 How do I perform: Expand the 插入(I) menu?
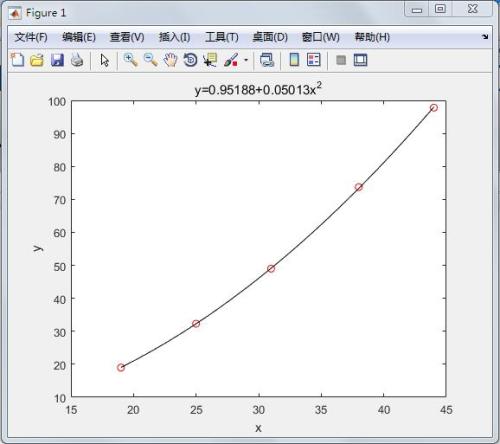(174, 37)
